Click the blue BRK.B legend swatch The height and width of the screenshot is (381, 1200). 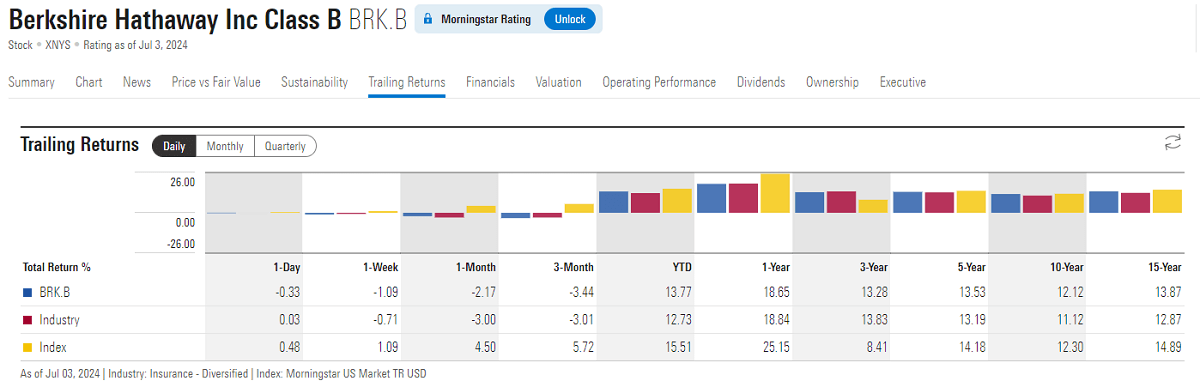pos(27,293)
